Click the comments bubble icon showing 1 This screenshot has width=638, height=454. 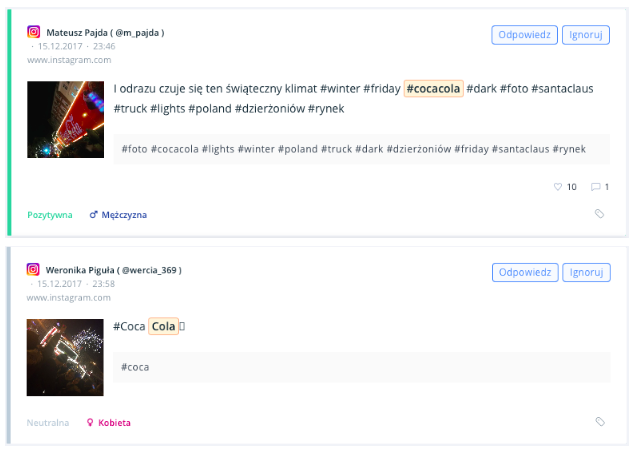tap(595, 187)
